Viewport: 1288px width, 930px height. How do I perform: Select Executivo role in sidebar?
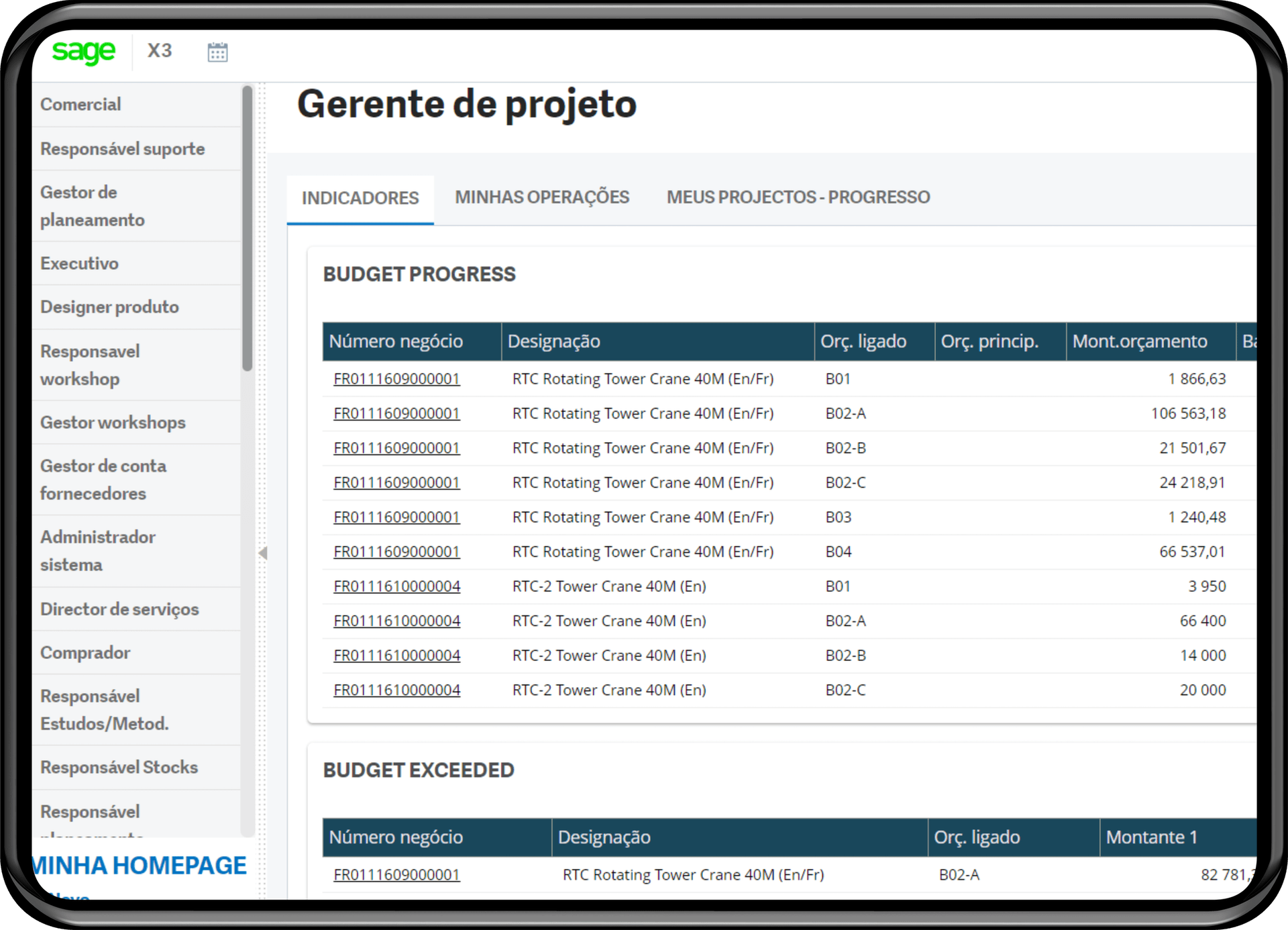[79, 263]
